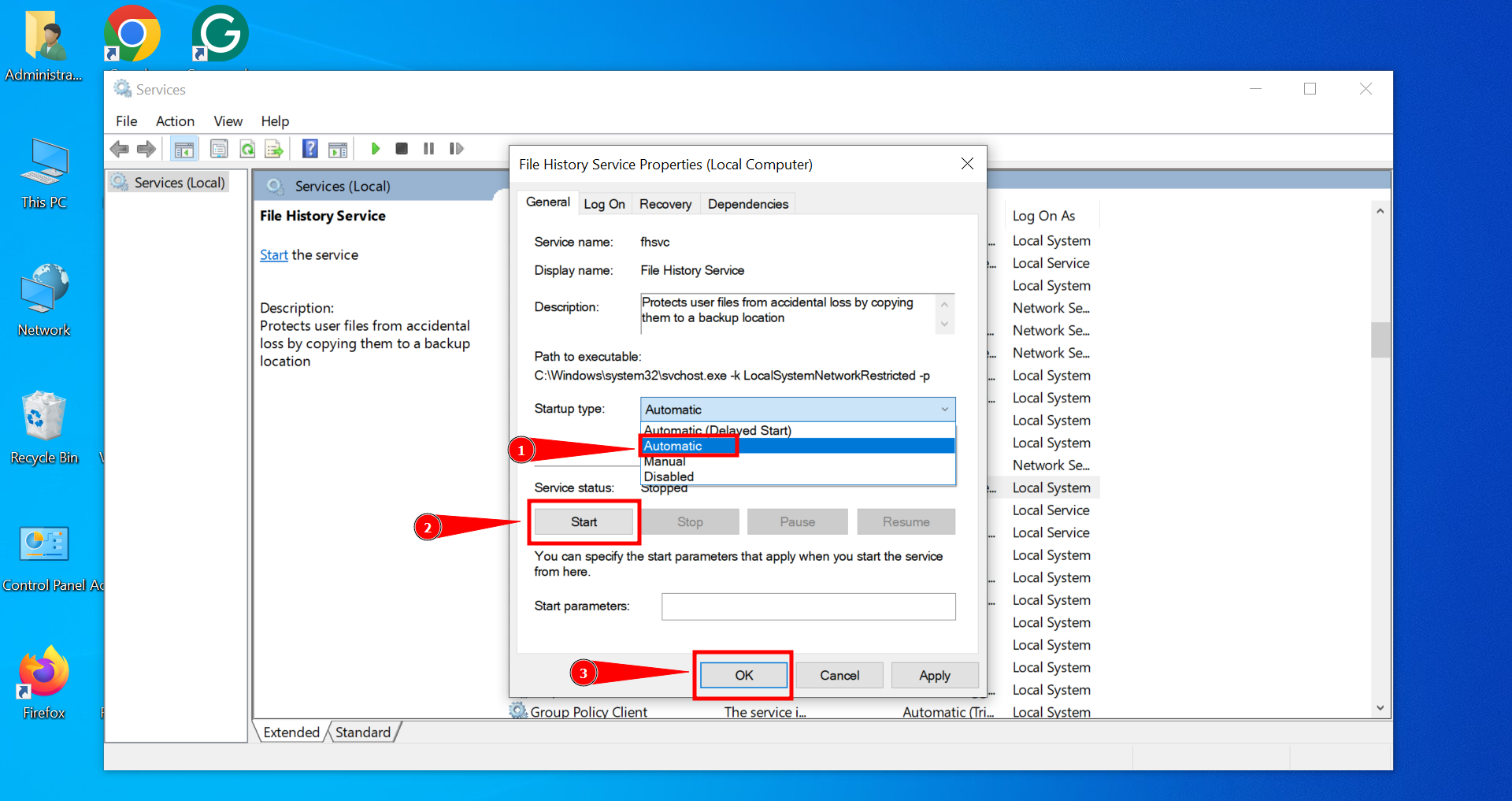Click the description text in the dialog box
The width and height of the screenshot is (1512, 801).
(778, 310)
